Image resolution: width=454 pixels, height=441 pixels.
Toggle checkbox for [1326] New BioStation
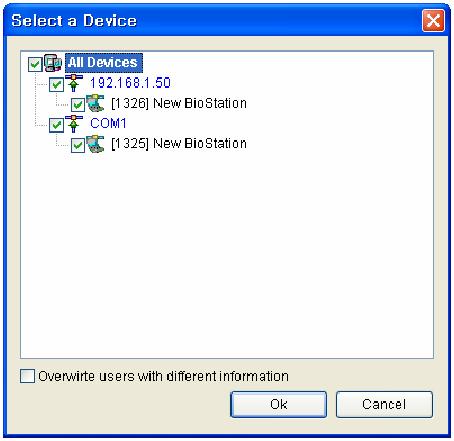click(78, 105)
